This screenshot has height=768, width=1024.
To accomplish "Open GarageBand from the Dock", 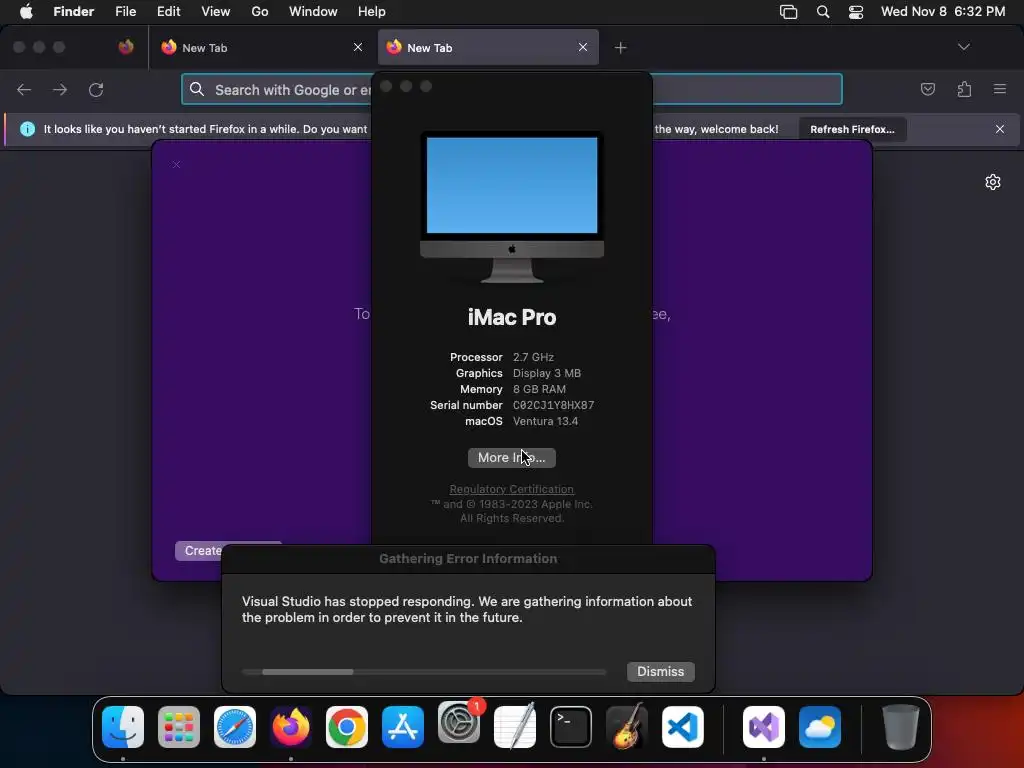I will click(x=627, y=726).
